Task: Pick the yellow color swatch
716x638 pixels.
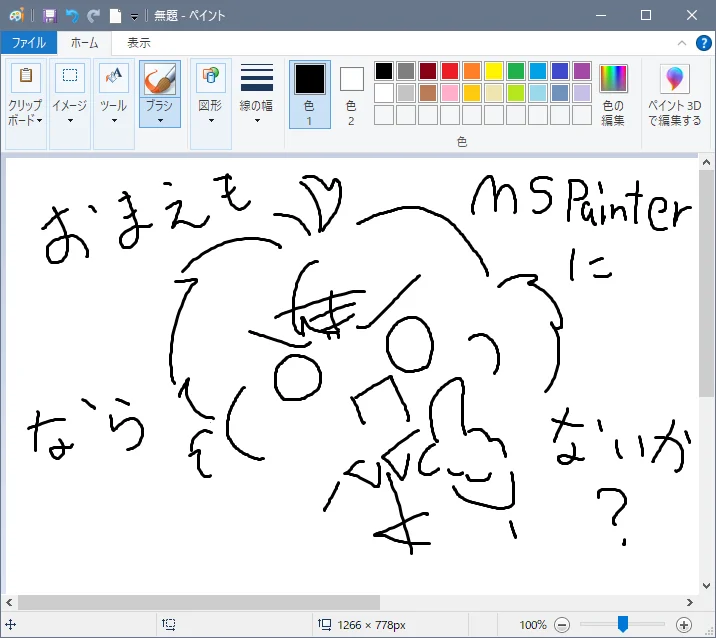Action: [x=494, y=71]
